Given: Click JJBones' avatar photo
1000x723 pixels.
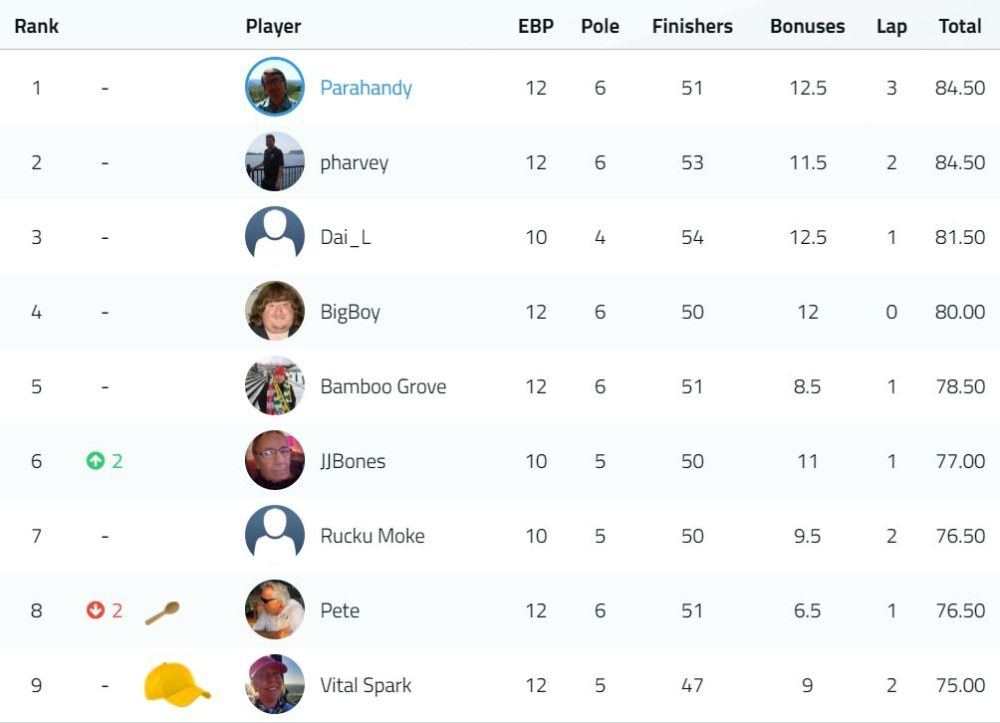Looking at the screenshot, I should 275,460.
